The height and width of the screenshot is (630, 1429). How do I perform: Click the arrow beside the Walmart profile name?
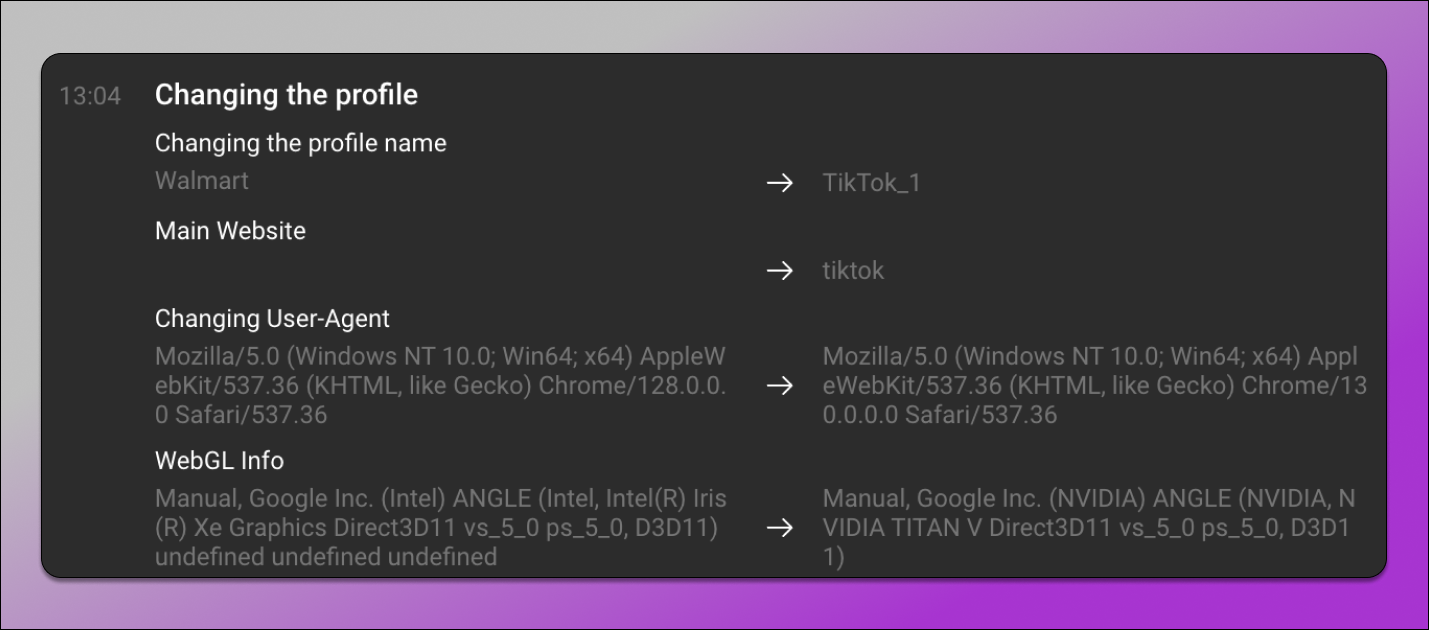tap(779, 183)
